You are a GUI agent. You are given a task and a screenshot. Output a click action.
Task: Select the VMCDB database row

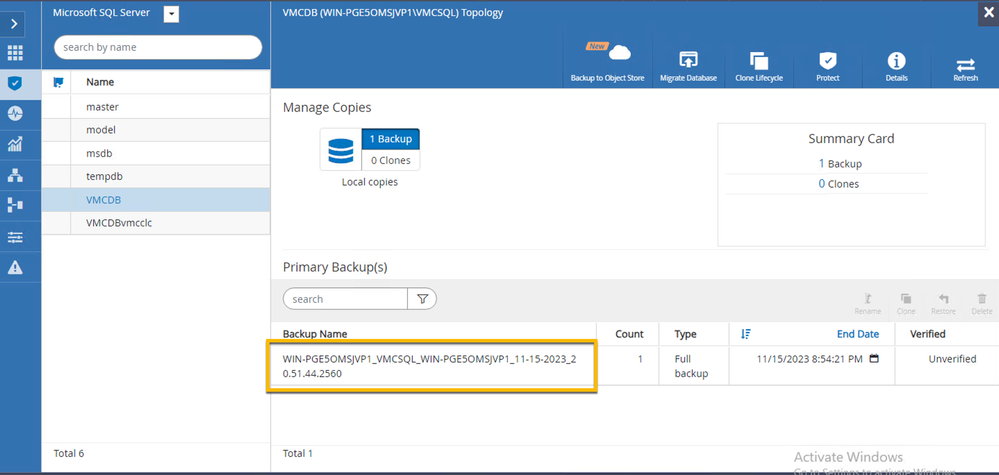pos(104,200)
